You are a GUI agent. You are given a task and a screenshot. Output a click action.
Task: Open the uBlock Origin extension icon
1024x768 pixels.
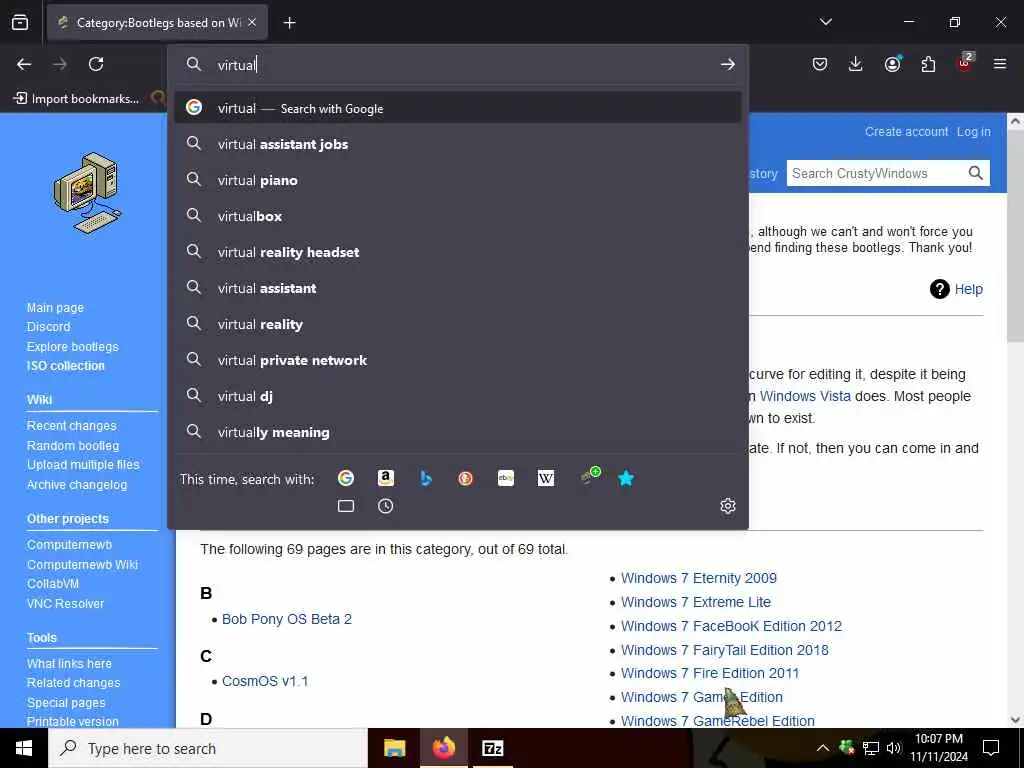(965, 62)
